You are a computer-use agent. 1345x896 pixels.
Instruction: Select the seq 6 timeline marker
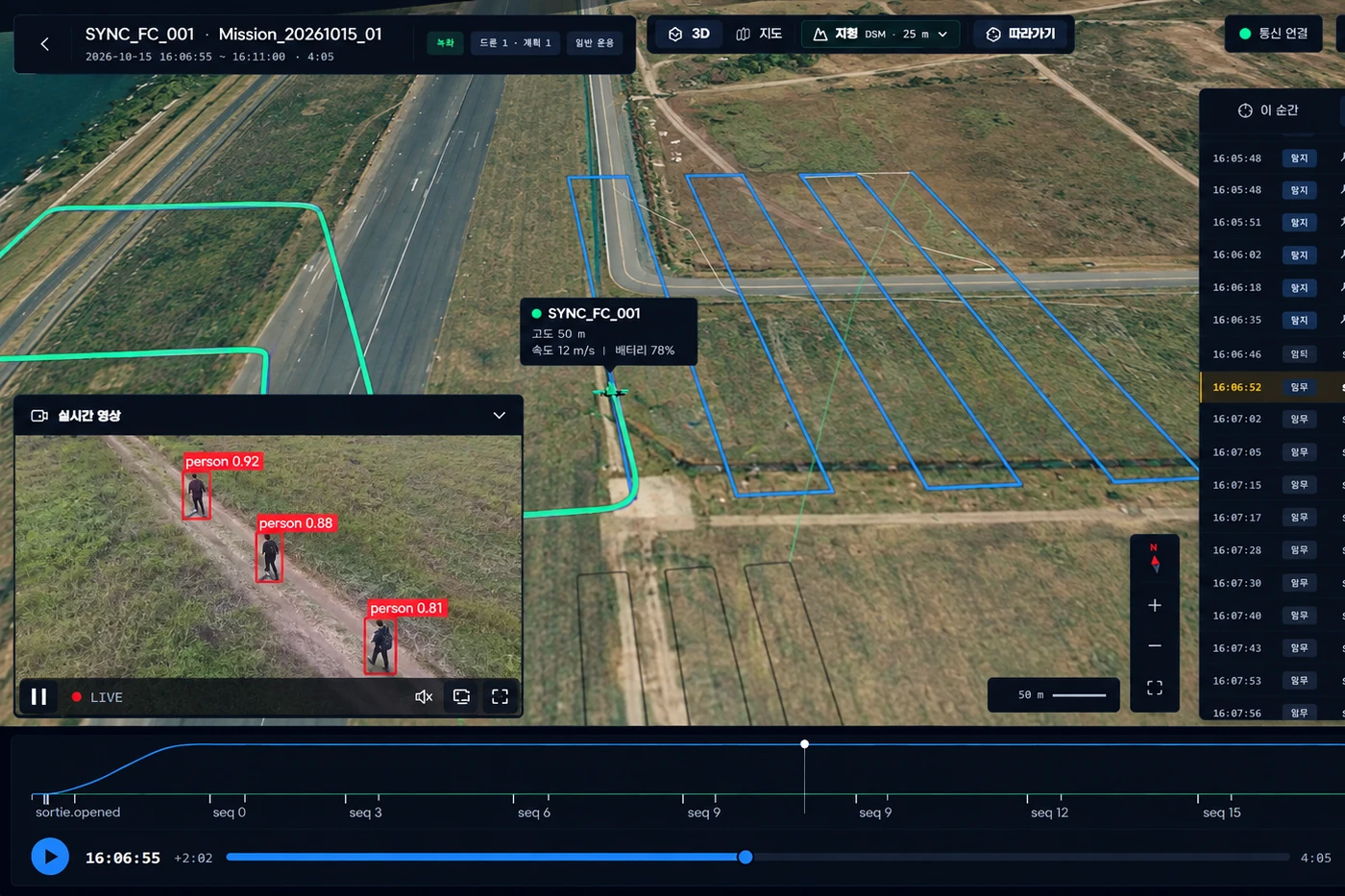534,812
